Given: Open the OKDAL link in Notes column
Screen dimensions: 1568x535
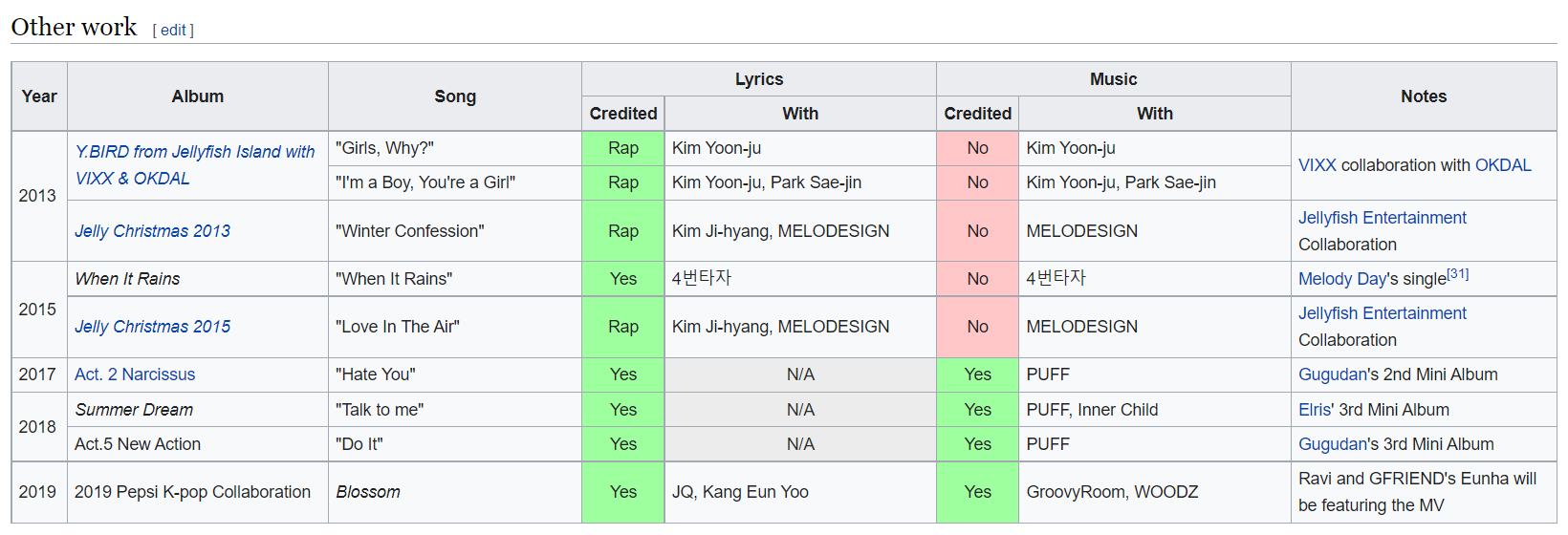Looking at the screenshot, I should [x=1503, y=165].
